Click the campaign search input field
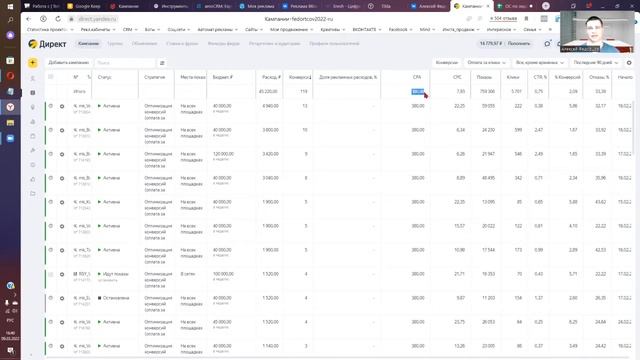The image size is (640, 360). [x=124, y=63]
